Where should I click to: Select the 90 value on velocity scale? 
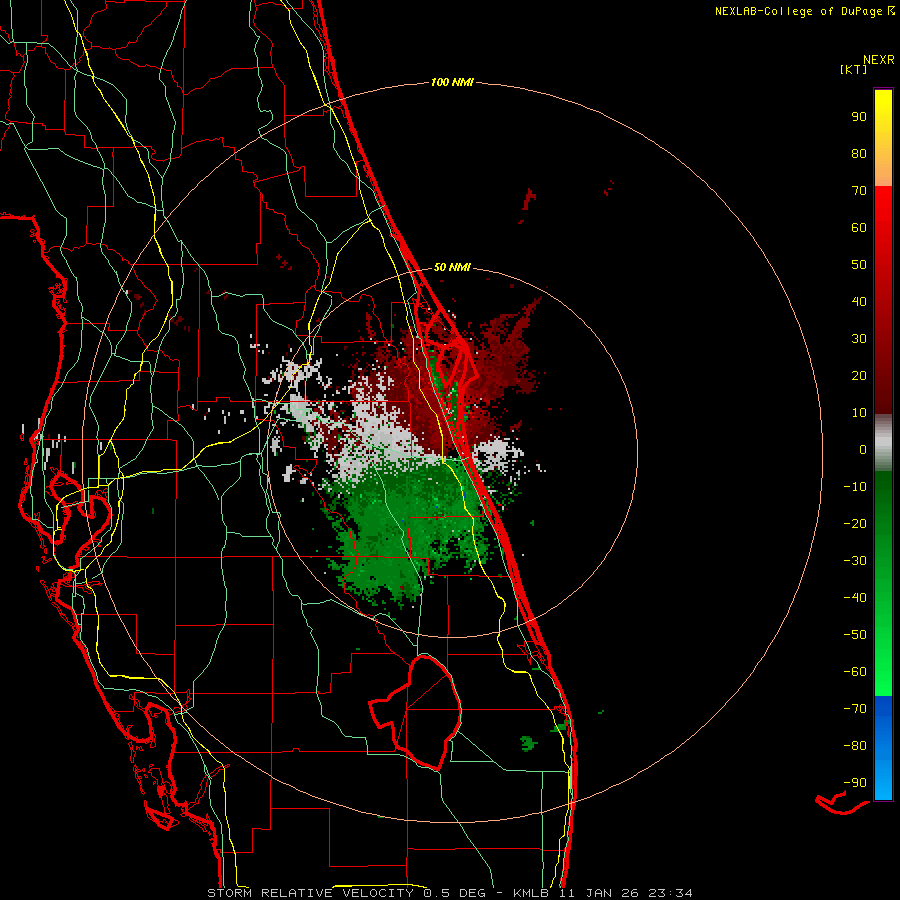[x=859, y=117]
